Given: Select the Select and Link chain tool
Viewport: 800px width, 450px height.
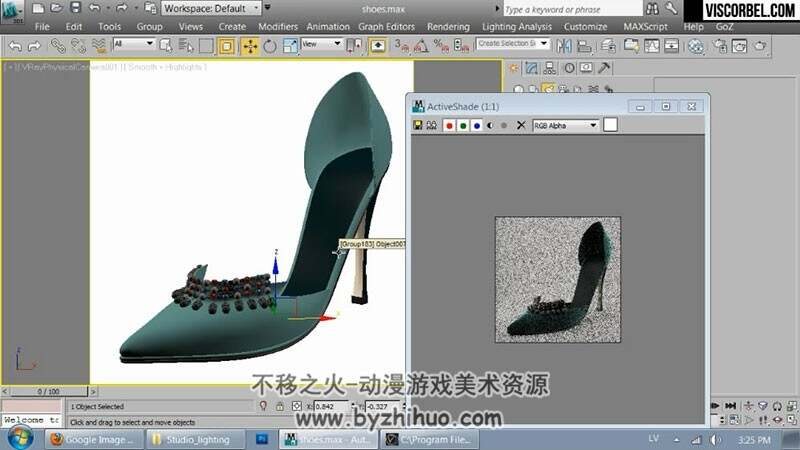Looking at the screenshot, I should [x=58, y=46].
